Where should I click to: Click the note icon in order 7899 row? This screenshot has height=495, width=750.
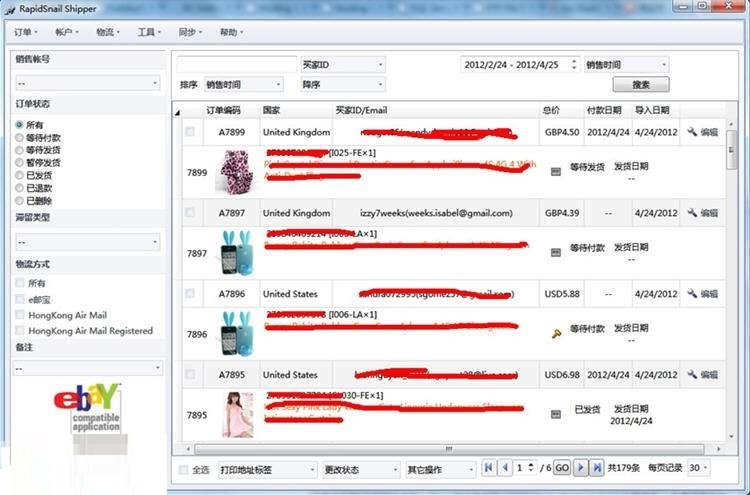556,171
